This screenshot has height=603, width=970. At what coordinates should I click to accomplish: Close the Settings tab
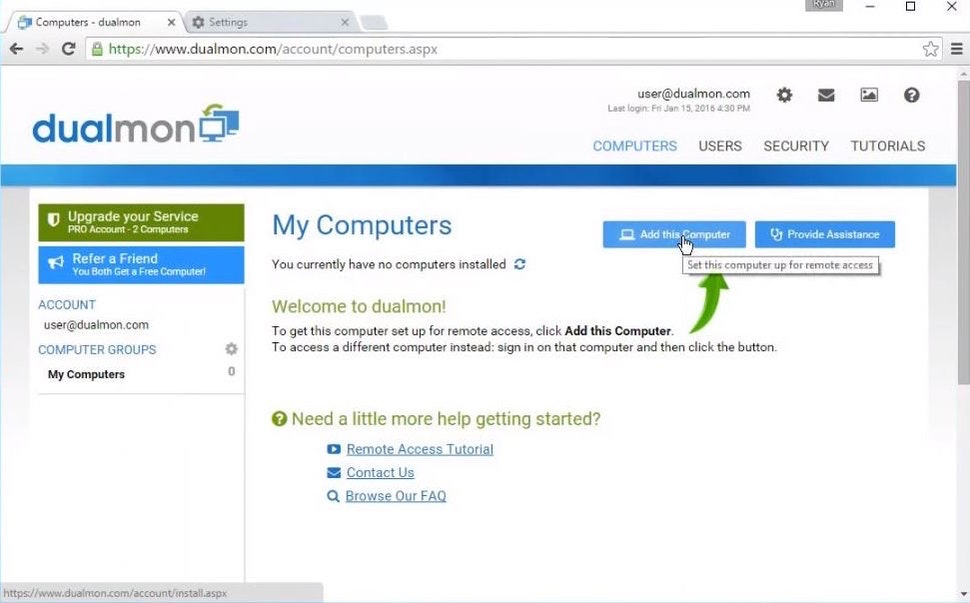tap(345, 22)
